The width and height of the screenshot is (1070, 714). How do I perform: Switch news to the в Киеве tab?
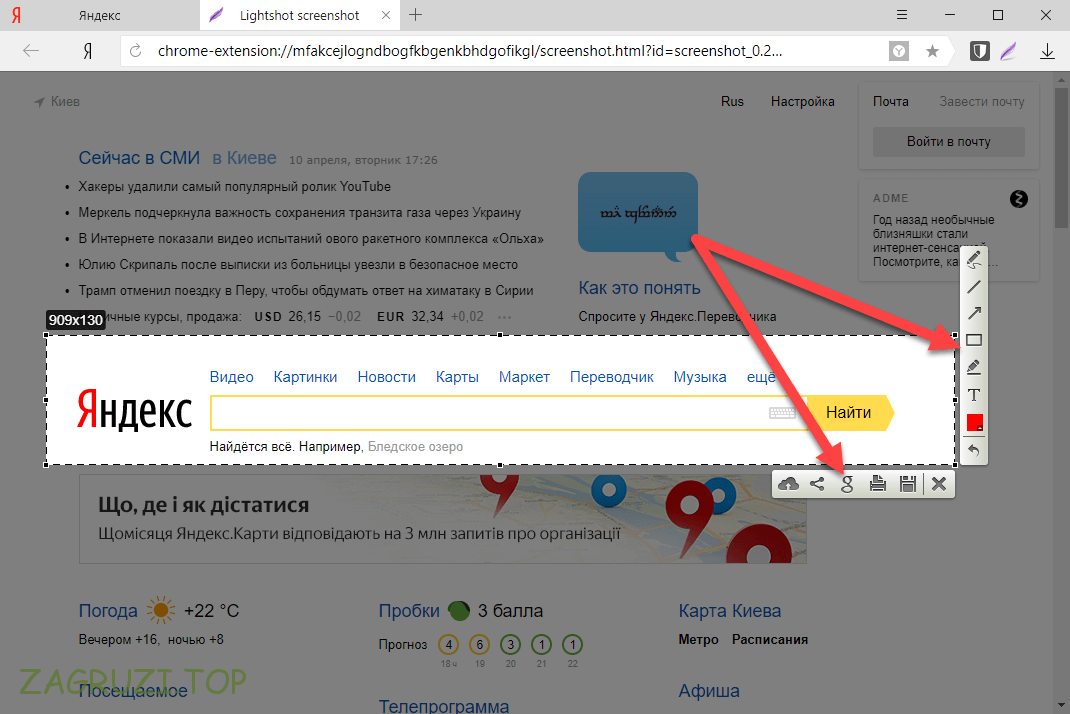[x=244, y=158]
